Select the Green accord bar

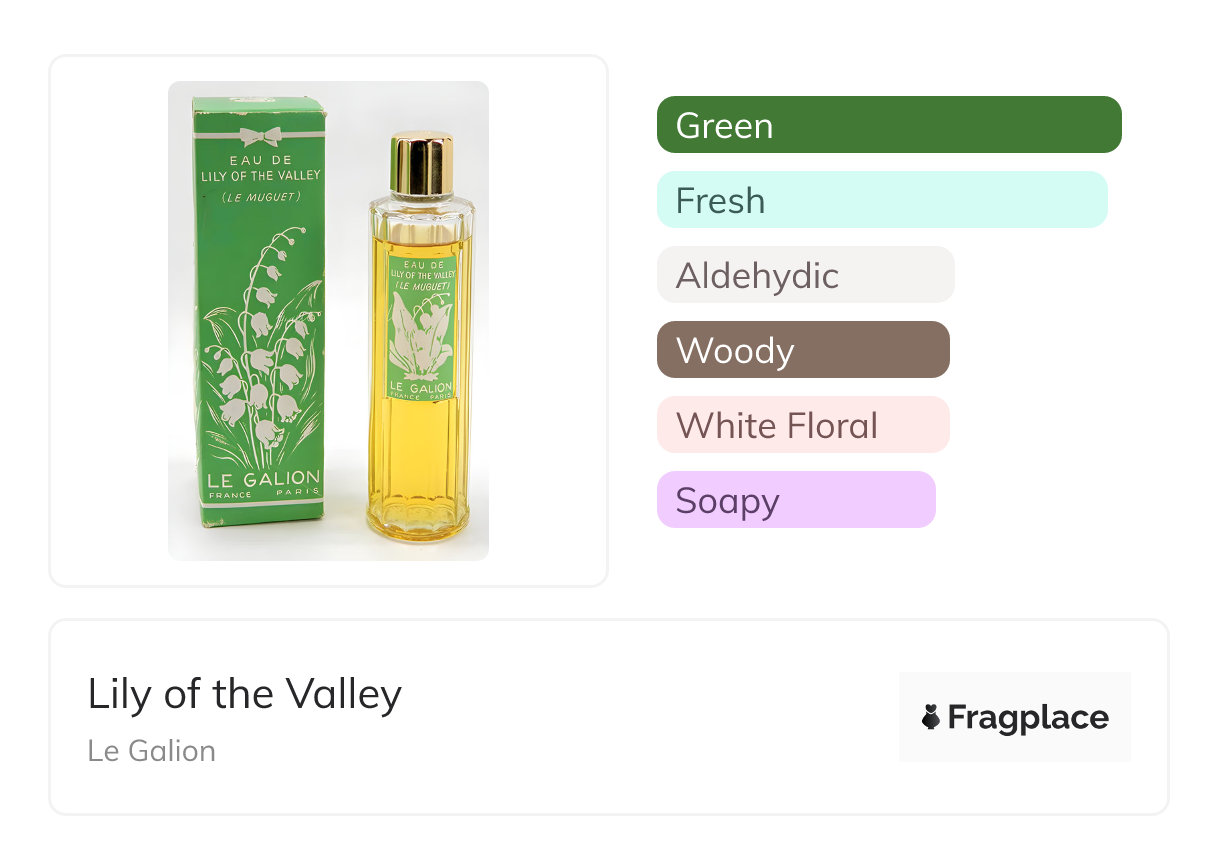(x=888, y=125)
